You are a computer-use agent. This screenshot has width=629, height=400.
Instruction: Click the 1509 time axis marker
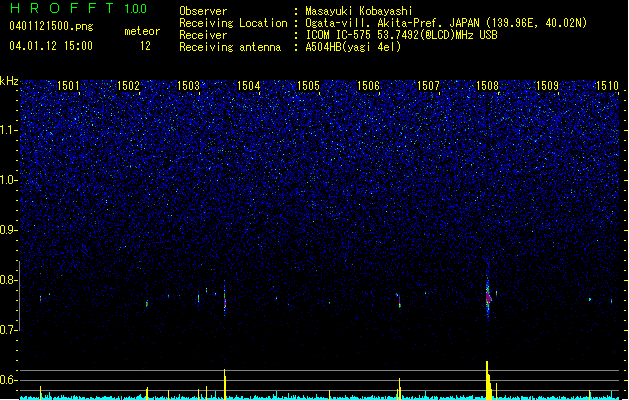(548, 86)
